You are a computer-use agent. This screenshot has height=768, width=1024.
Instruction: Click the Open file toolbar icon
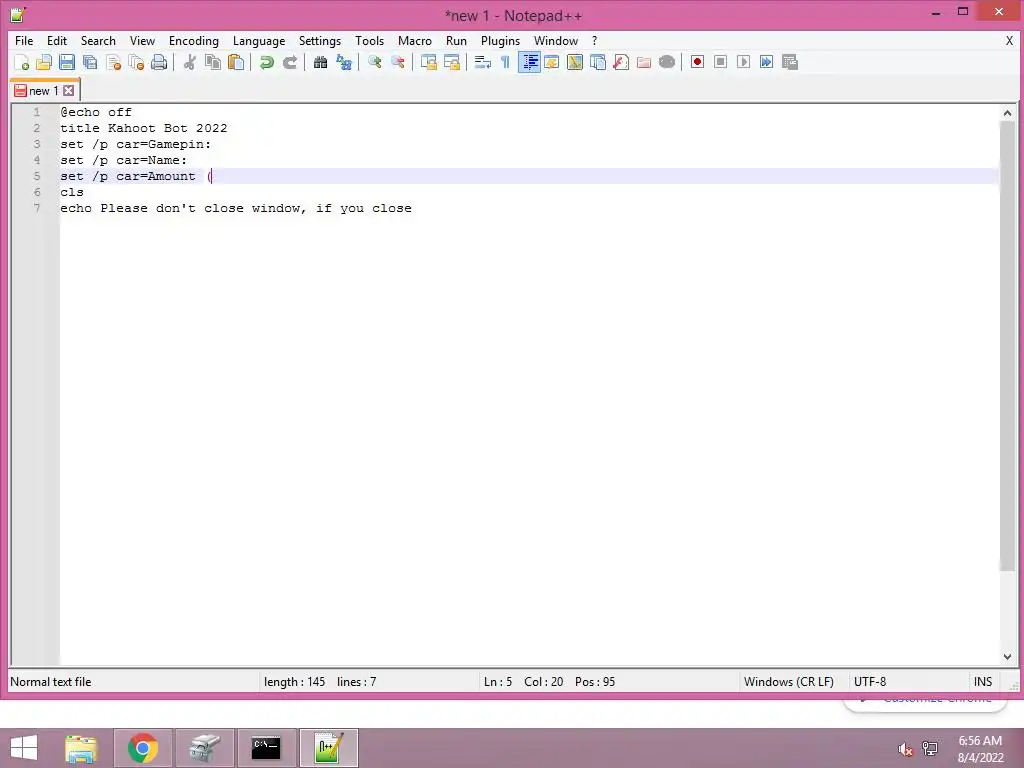click(x=44, y=62)
